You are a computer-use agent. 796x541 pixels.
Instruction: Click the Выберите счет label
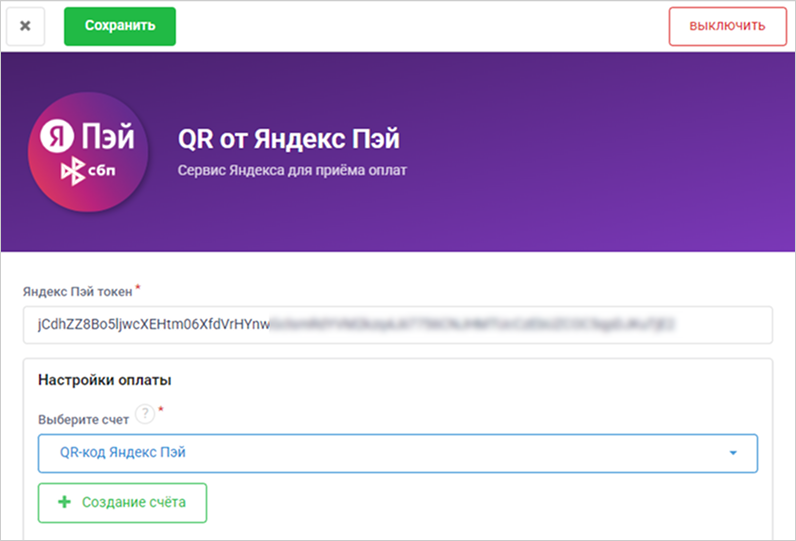point(83,420)
